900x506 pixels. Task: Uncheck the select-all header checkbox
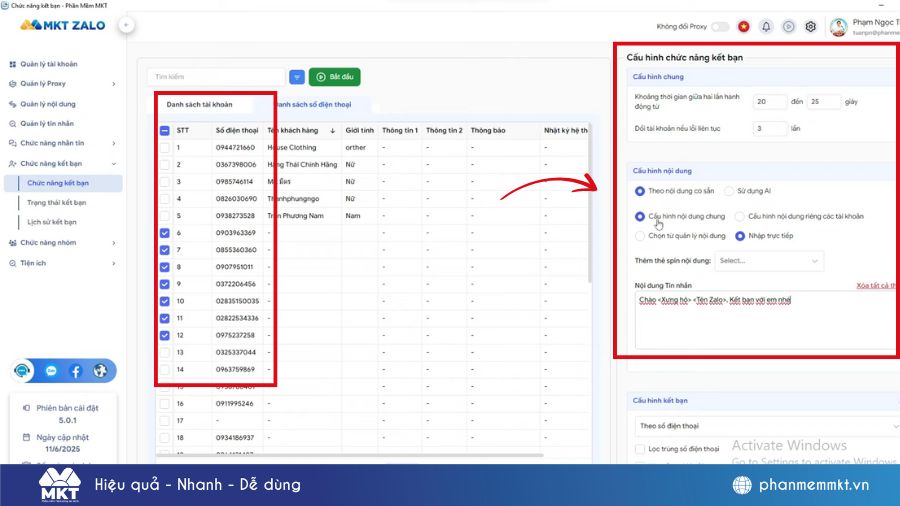[164, 130]
